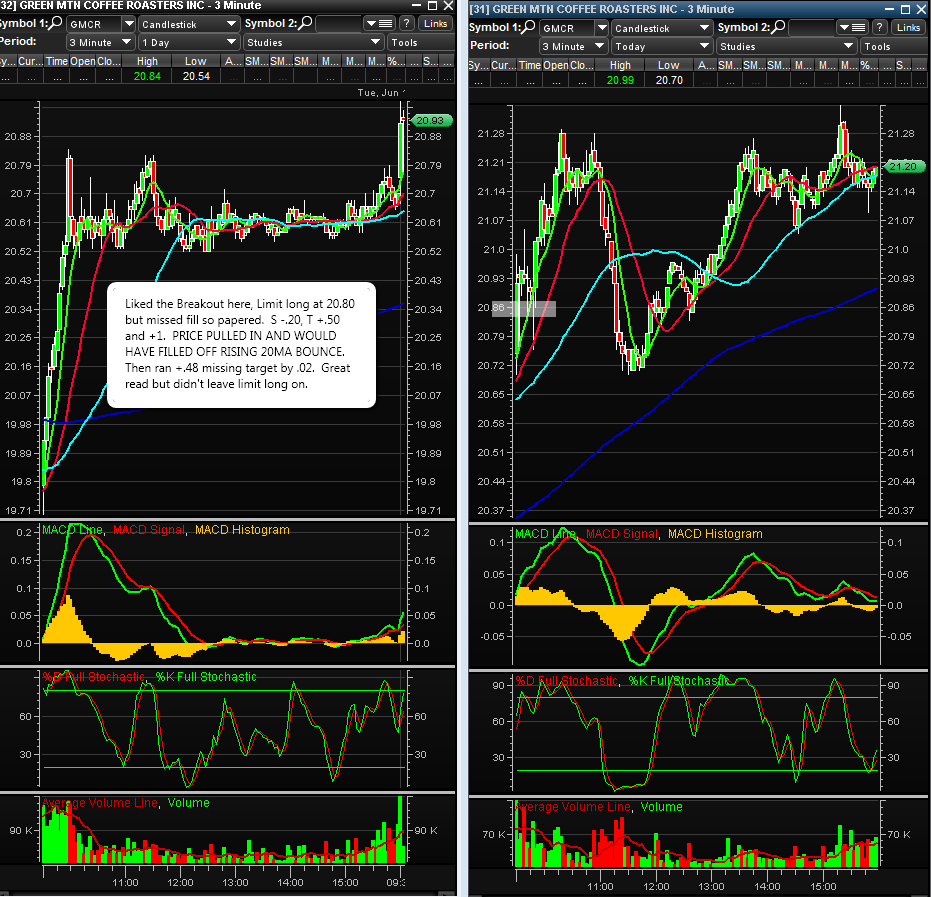Click GMCR symbol field in left window
The height and width of the screenshot is (897, 931).
click(94, 24)
